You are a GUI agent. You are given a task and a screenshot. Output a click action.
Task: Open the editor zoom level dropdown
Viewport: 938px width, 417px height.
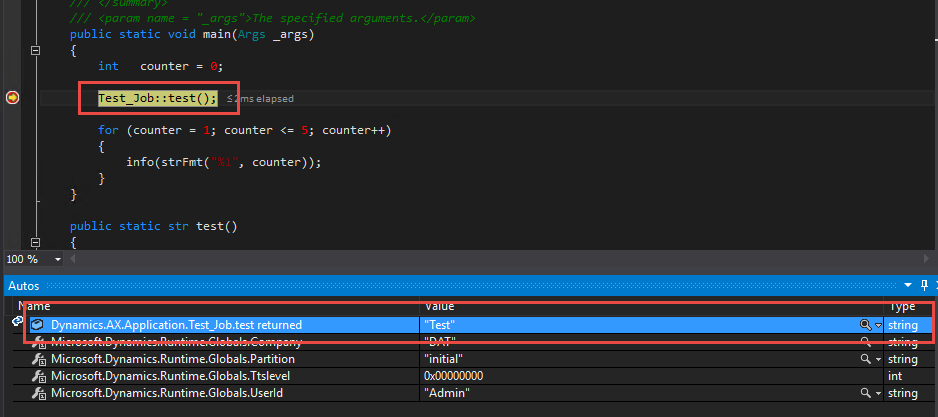(57, 259)
